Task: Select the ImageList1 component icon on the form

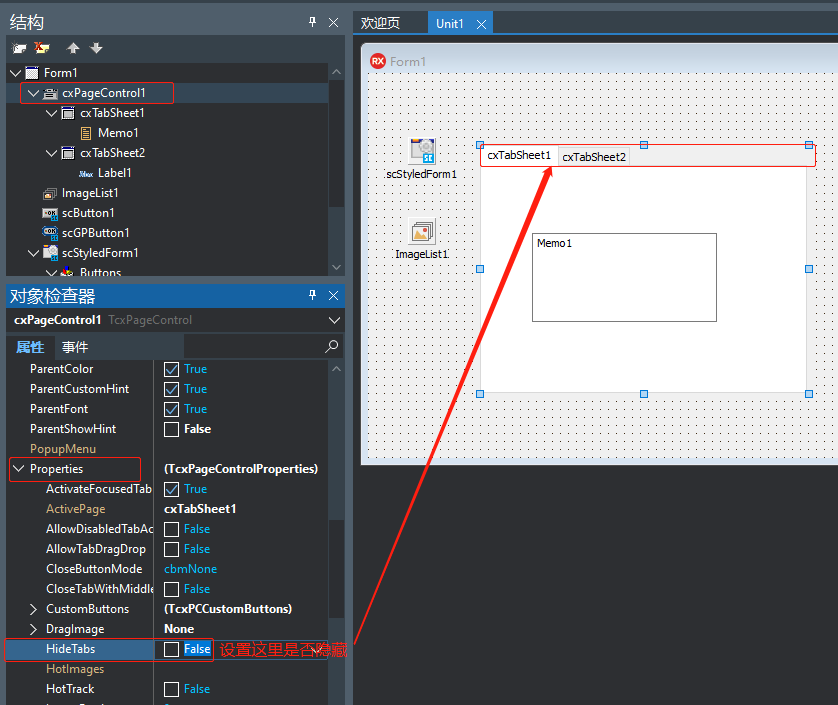Action: click(422, 231)
